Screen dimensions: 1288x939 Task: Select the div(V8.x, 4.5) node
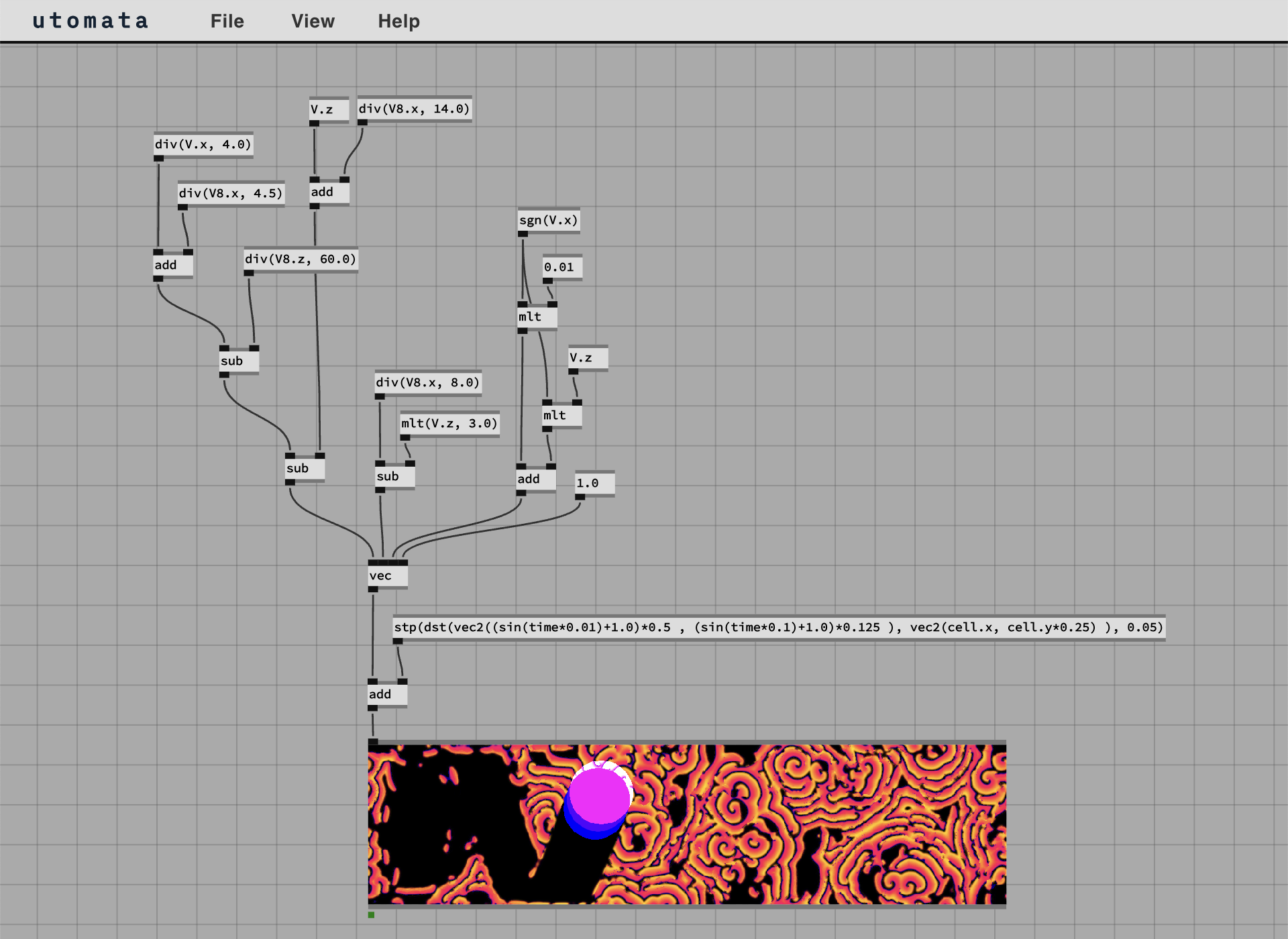pyautogui.click(x=230, y=194)
